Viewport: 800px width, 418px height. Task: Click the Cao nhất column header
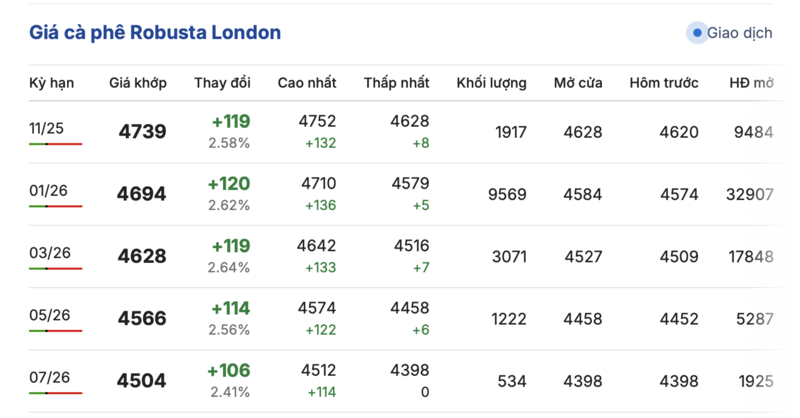307,83
